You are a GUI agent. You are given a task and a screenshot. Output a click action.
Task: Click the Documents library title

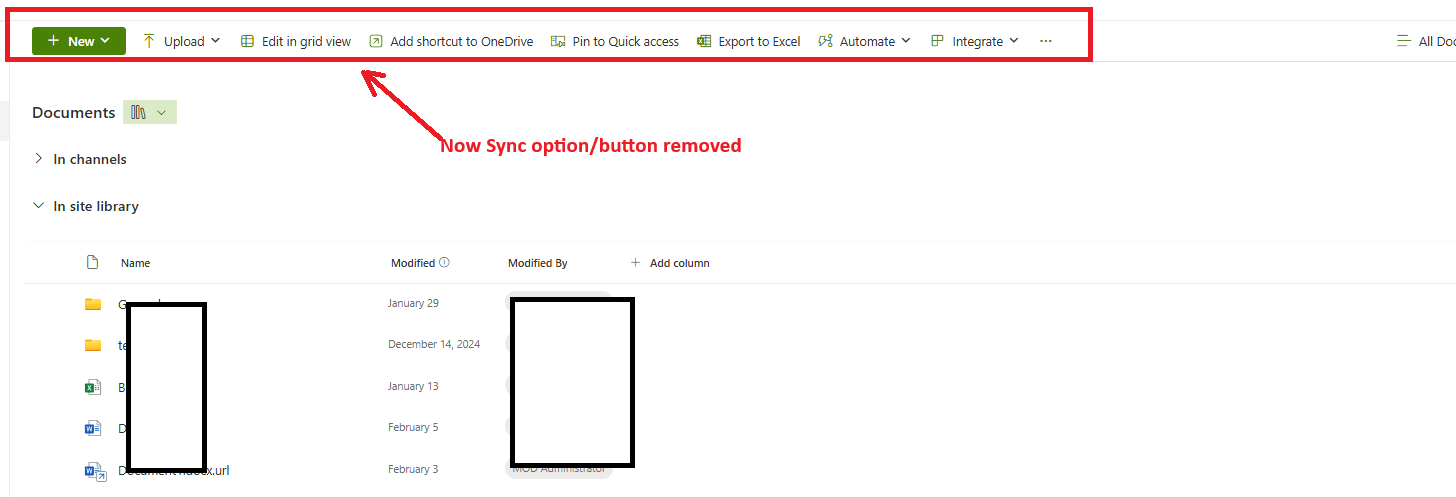[73, 112]
